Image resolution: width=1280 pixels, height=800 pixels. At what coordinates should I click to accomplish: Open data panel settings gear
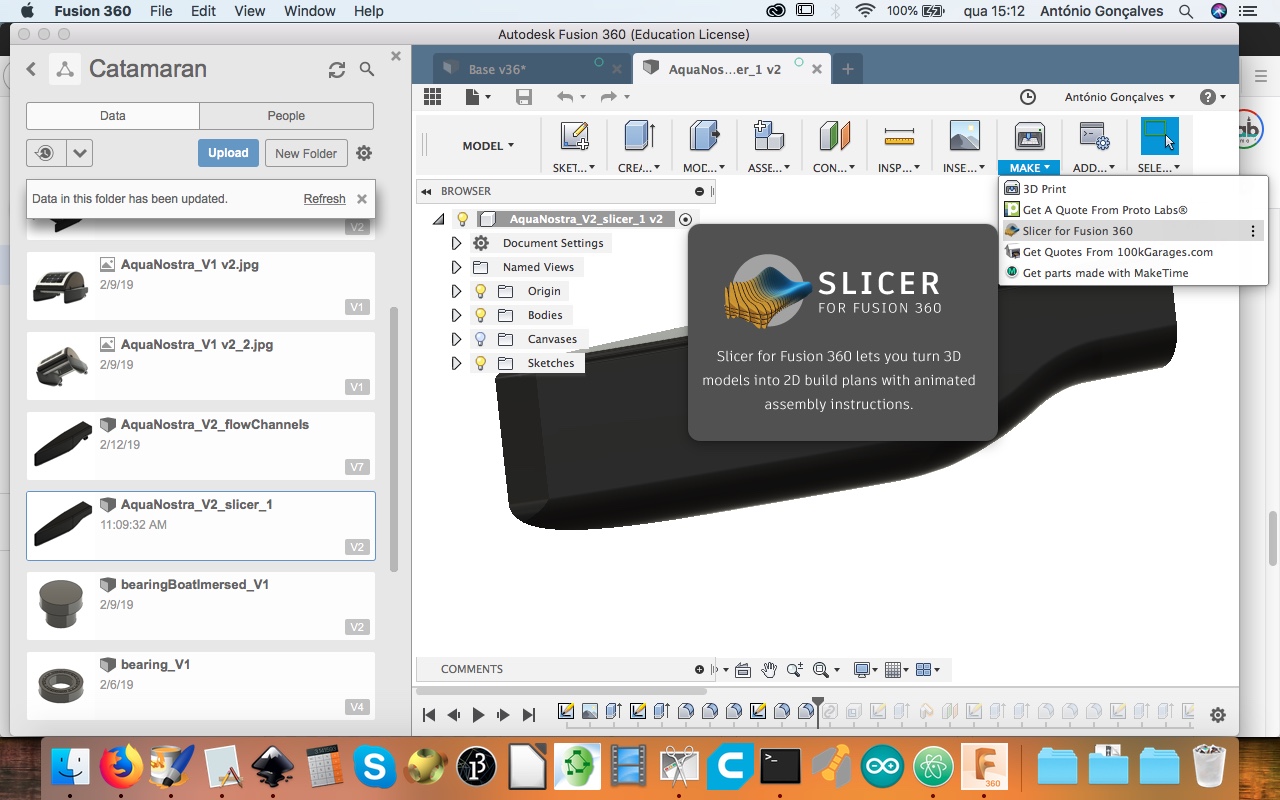click(364, 153)
